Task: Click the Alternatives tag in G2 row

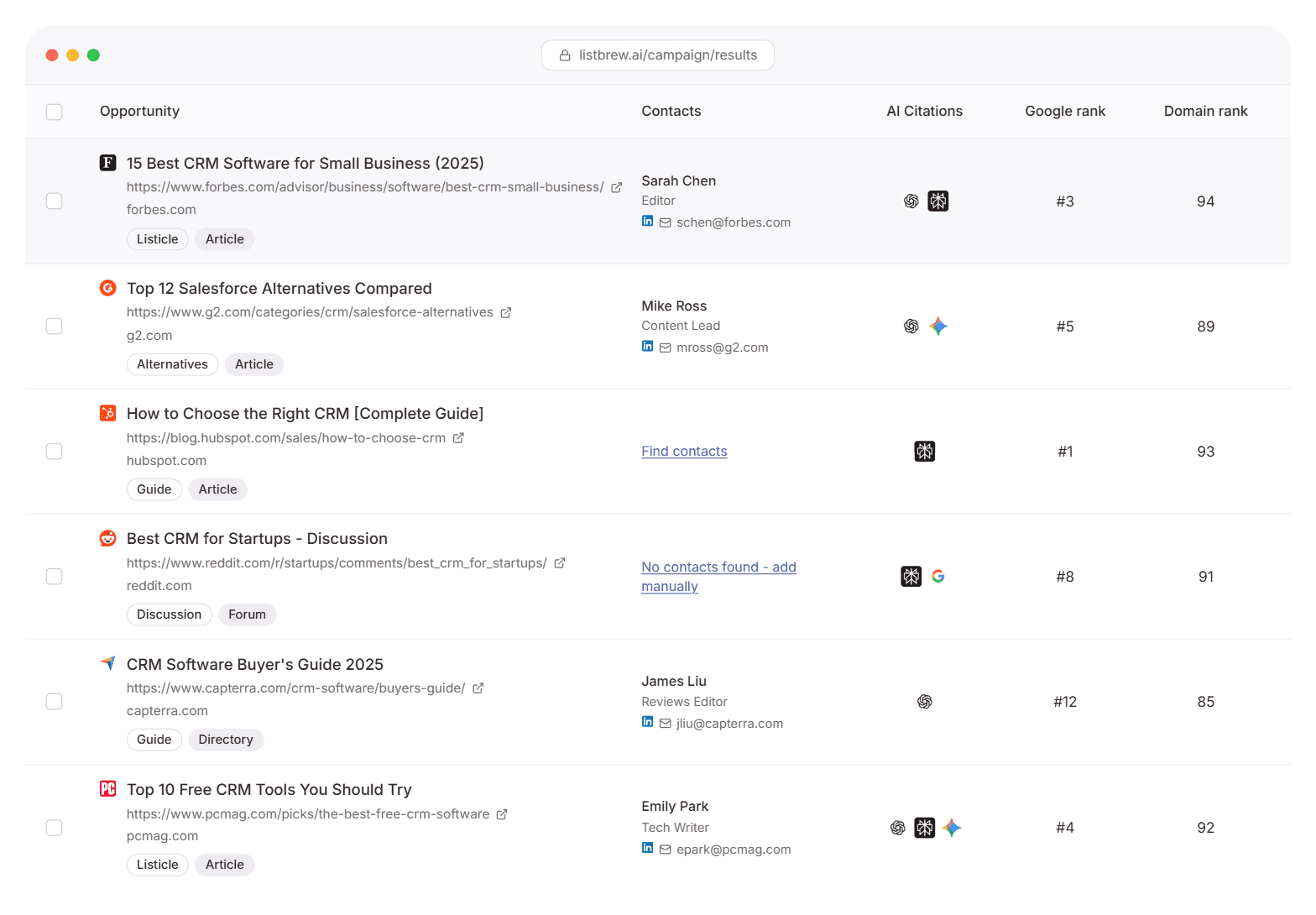Action: [x=172, y=364]
